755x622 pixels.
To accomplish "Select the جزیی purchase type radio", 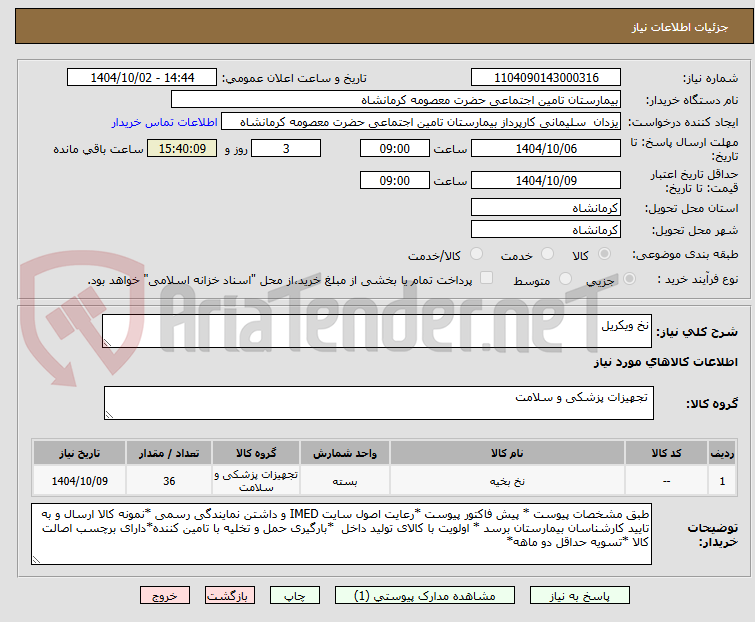I will (x=629, y=279).
